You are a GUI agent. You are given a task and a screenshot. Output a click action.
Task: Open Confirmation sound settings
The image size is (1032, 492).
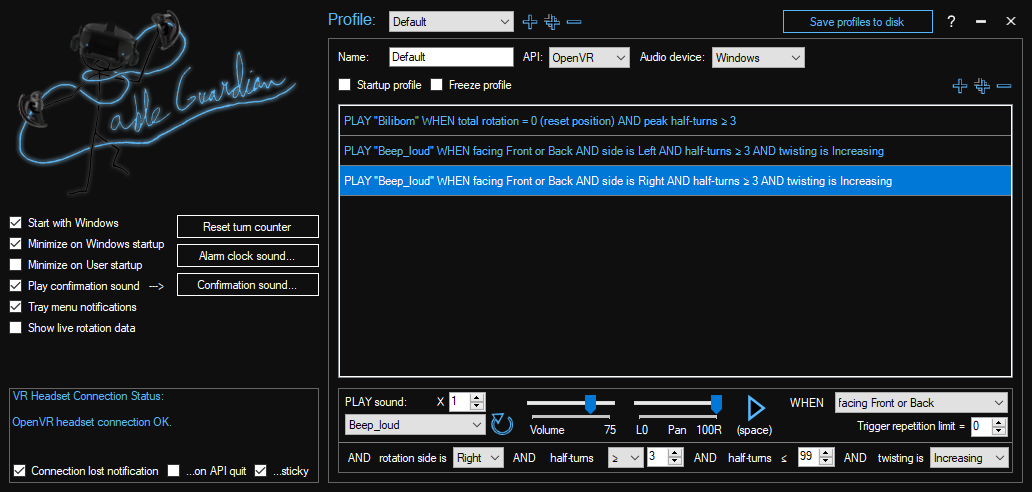pos(247,285)
